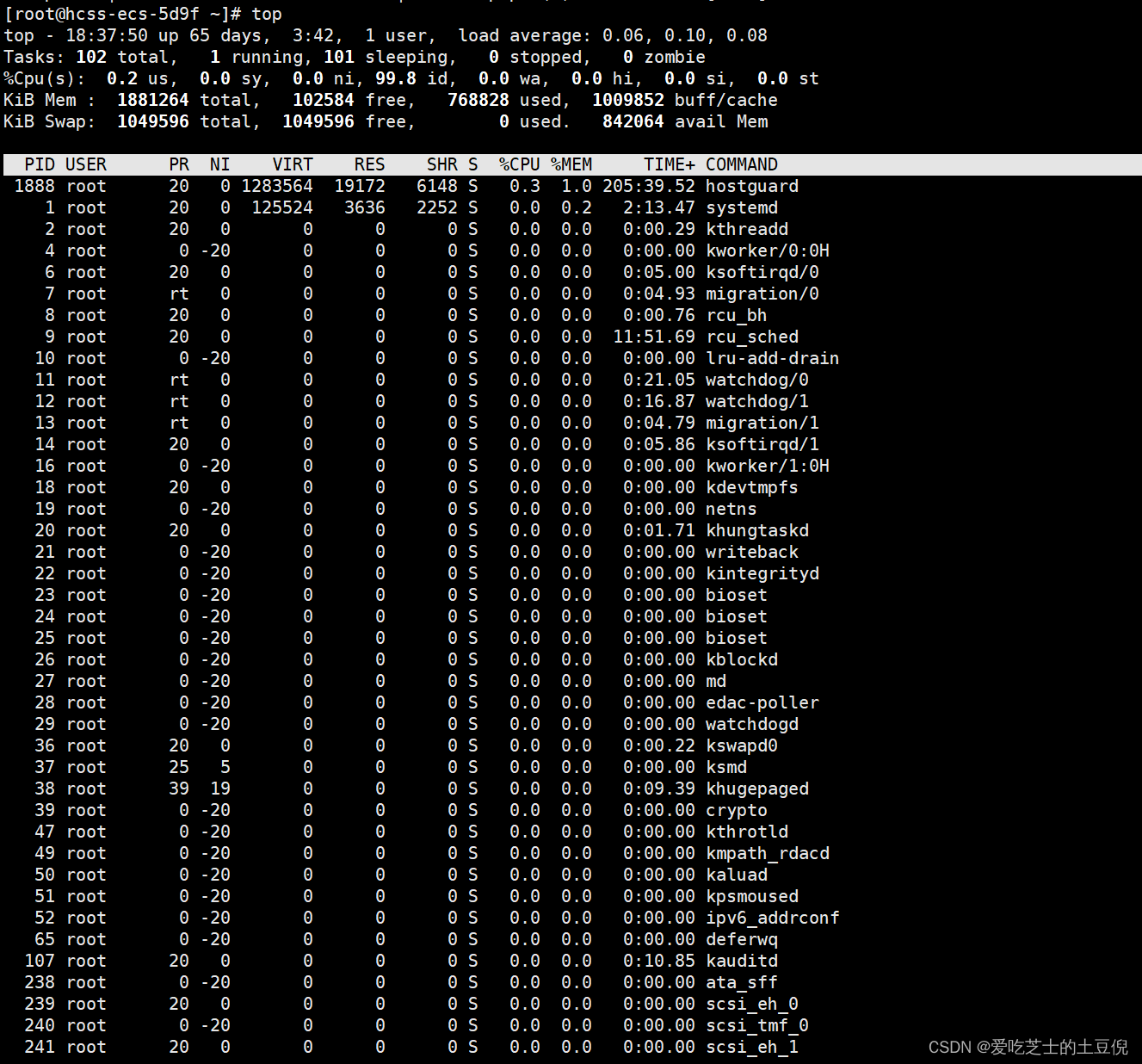Click the 0:09.39 khugepaged time
The image size is (1142, 1064).
pos(659,789)
